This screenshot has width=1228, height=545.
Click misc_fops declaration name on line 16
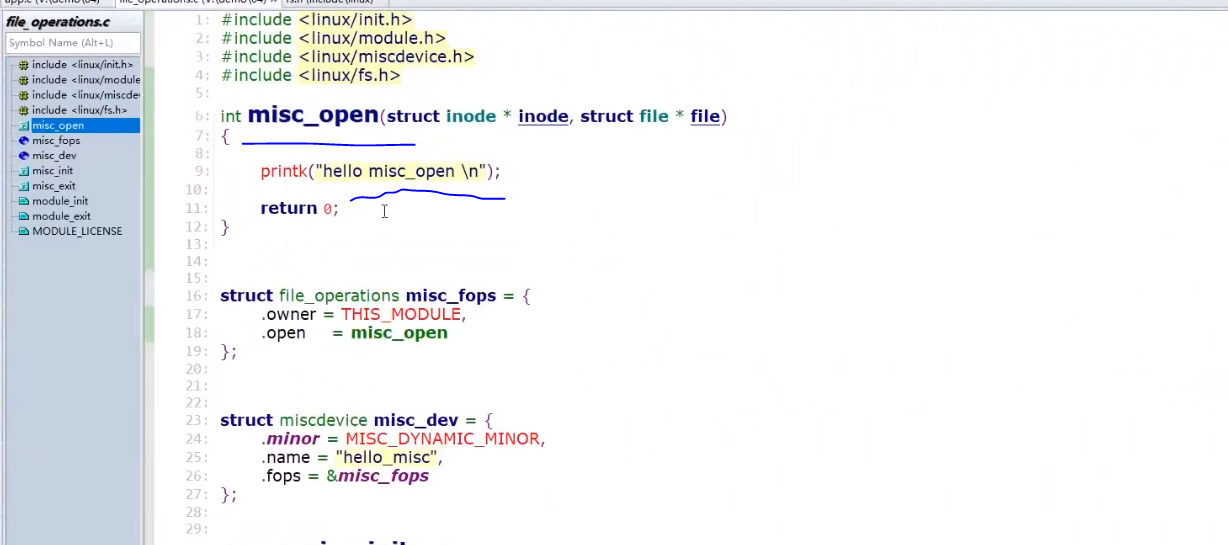click(451, 296)
